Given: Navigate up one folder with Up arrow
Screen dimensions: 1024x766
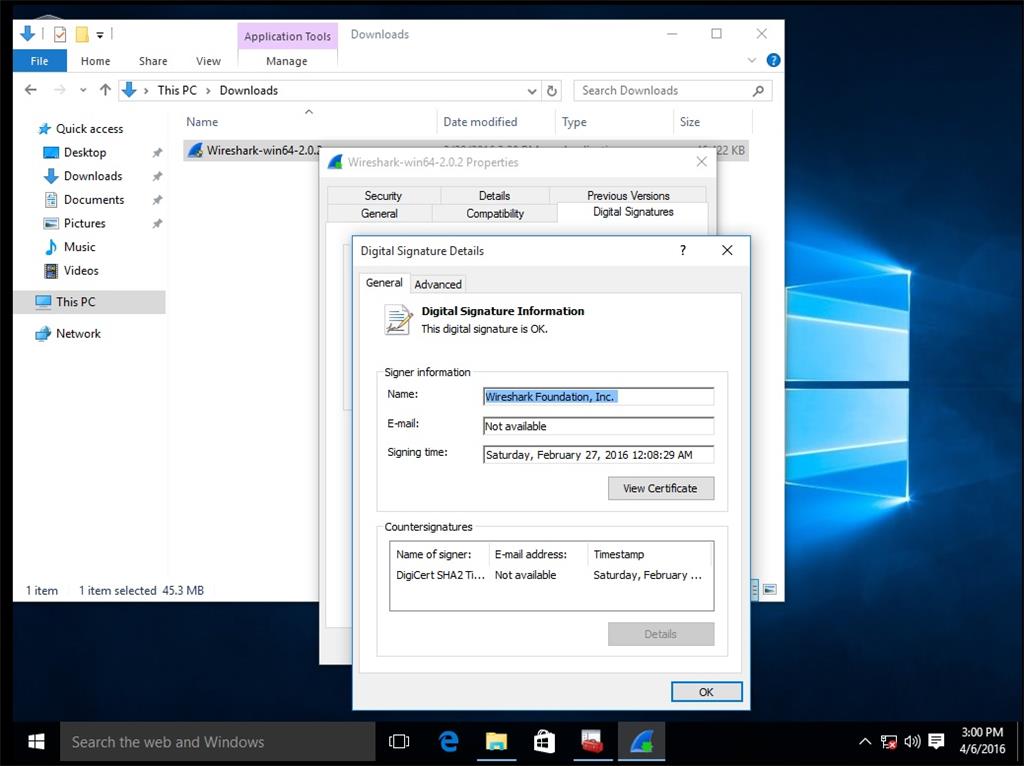Looking at the screenshot, I should (x=105, y=90).
